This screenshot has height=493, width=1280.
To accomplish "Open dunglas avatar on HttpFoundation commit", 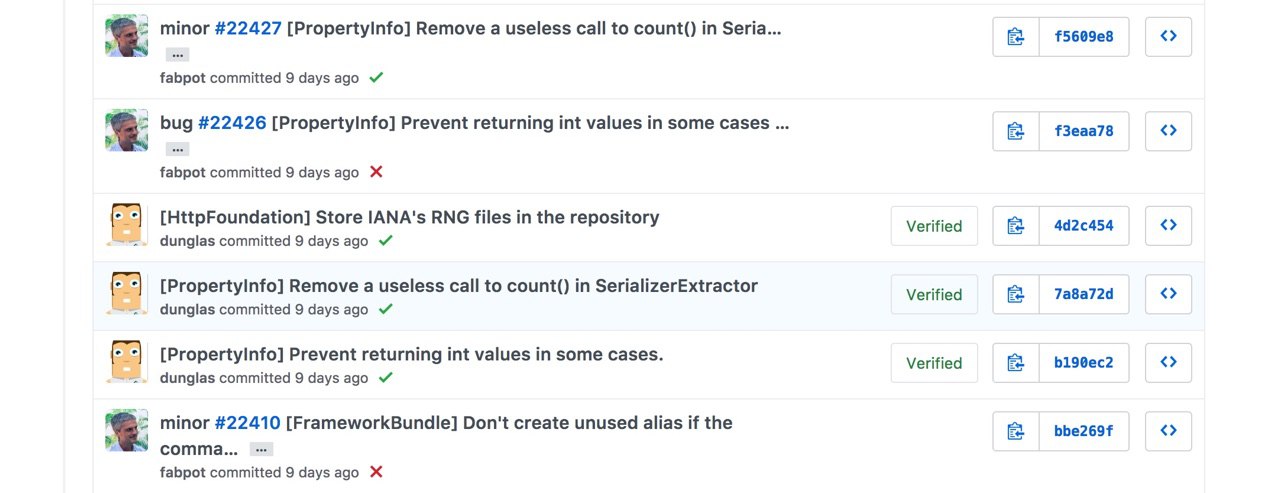I will [127, 225].
